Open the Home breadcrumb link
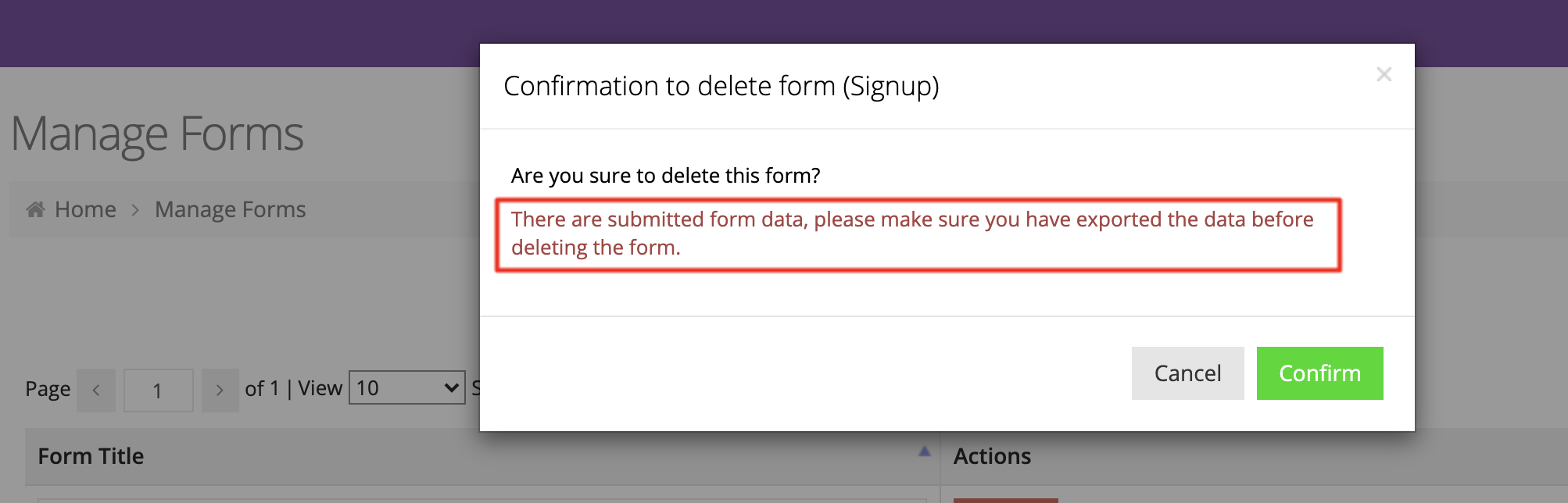 (85, 209)
